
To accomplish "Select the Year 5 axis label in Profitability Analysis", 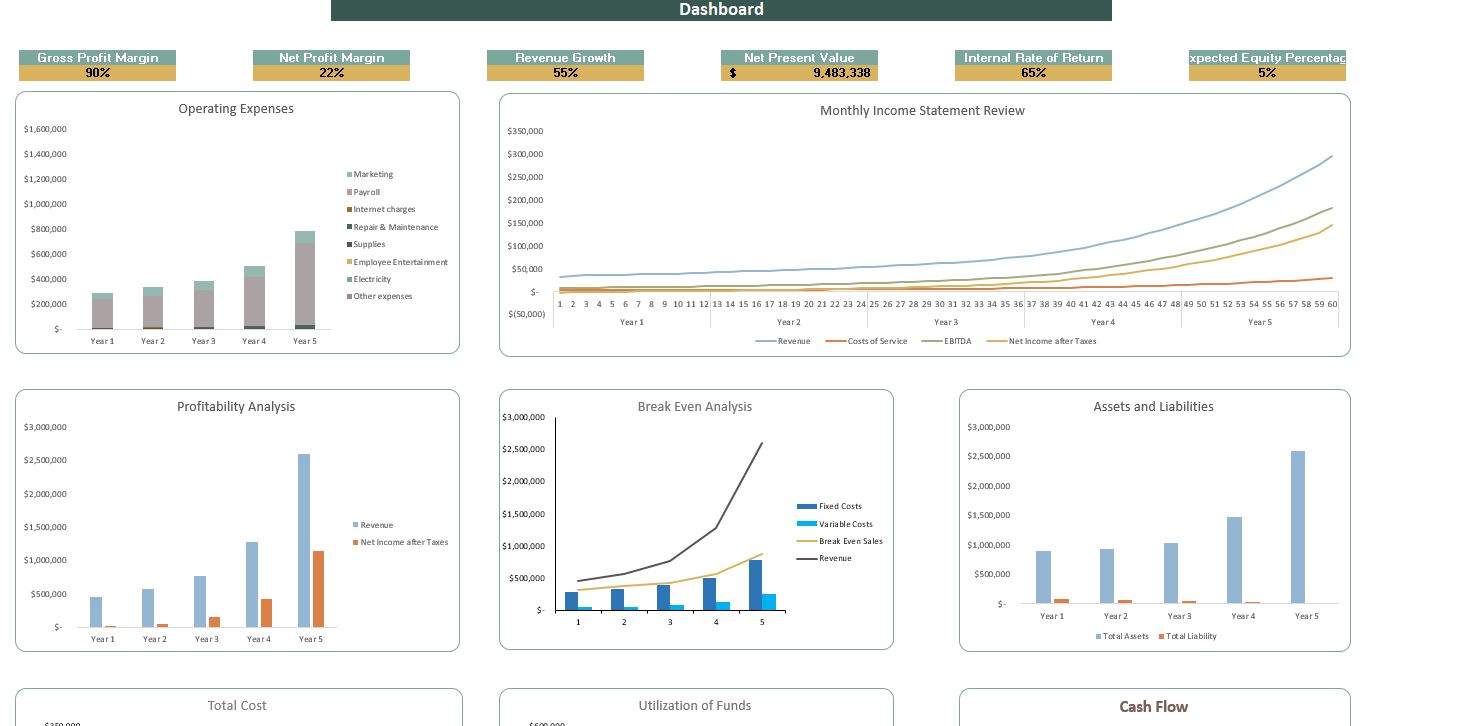I will click(311, 639).
